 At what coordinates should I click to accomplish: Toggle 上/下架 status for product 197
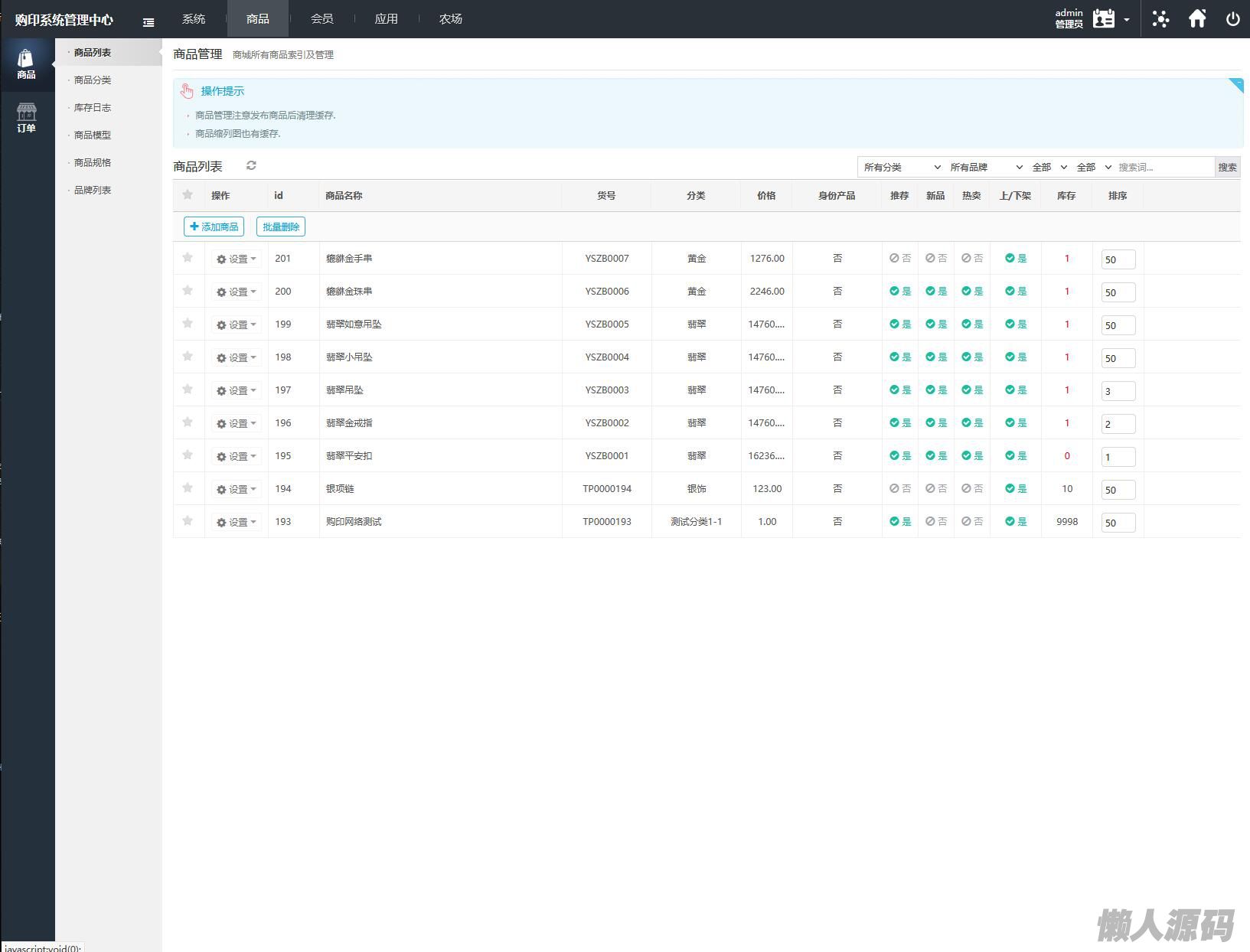click(x=1016, y=390)
